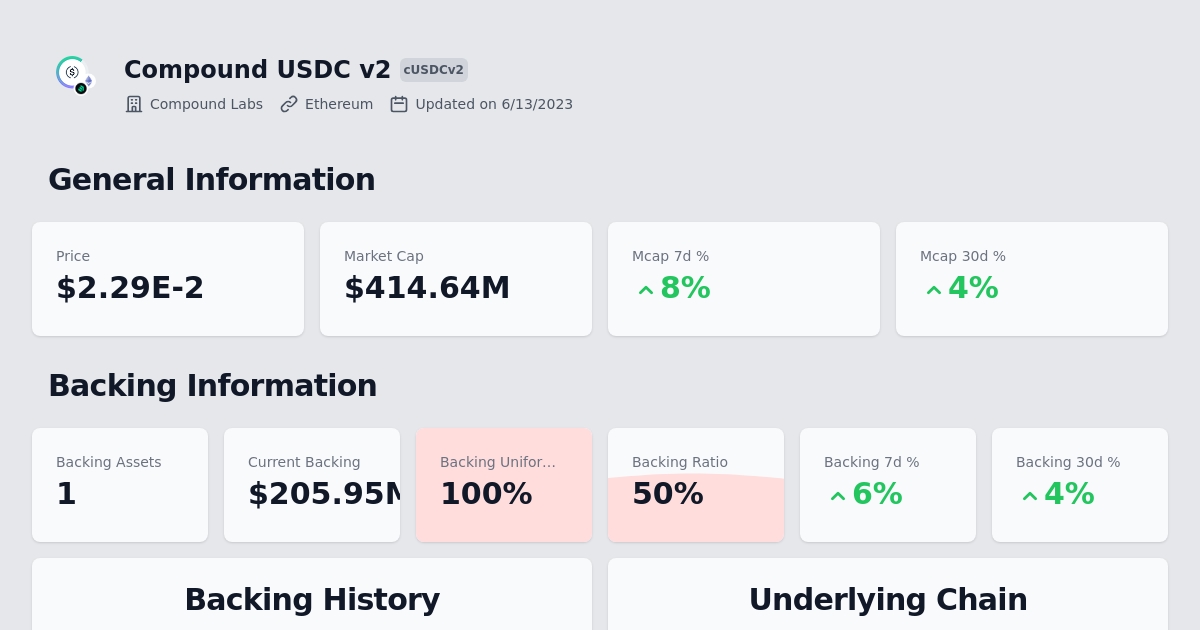Click the Backing 7d up-arrow icon

click(838, 496)
